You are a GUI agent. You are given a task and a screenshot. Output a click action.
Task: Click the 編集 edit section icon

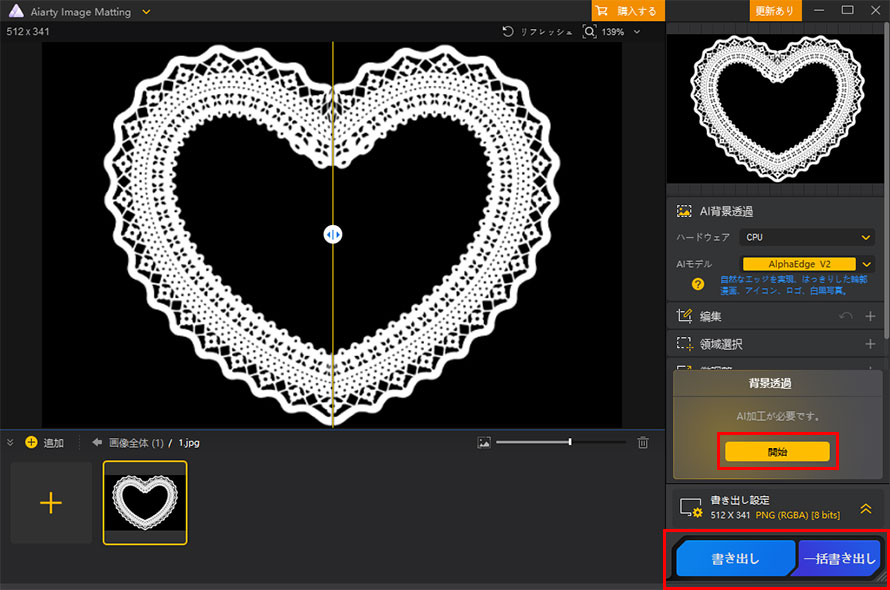point(684,316)
